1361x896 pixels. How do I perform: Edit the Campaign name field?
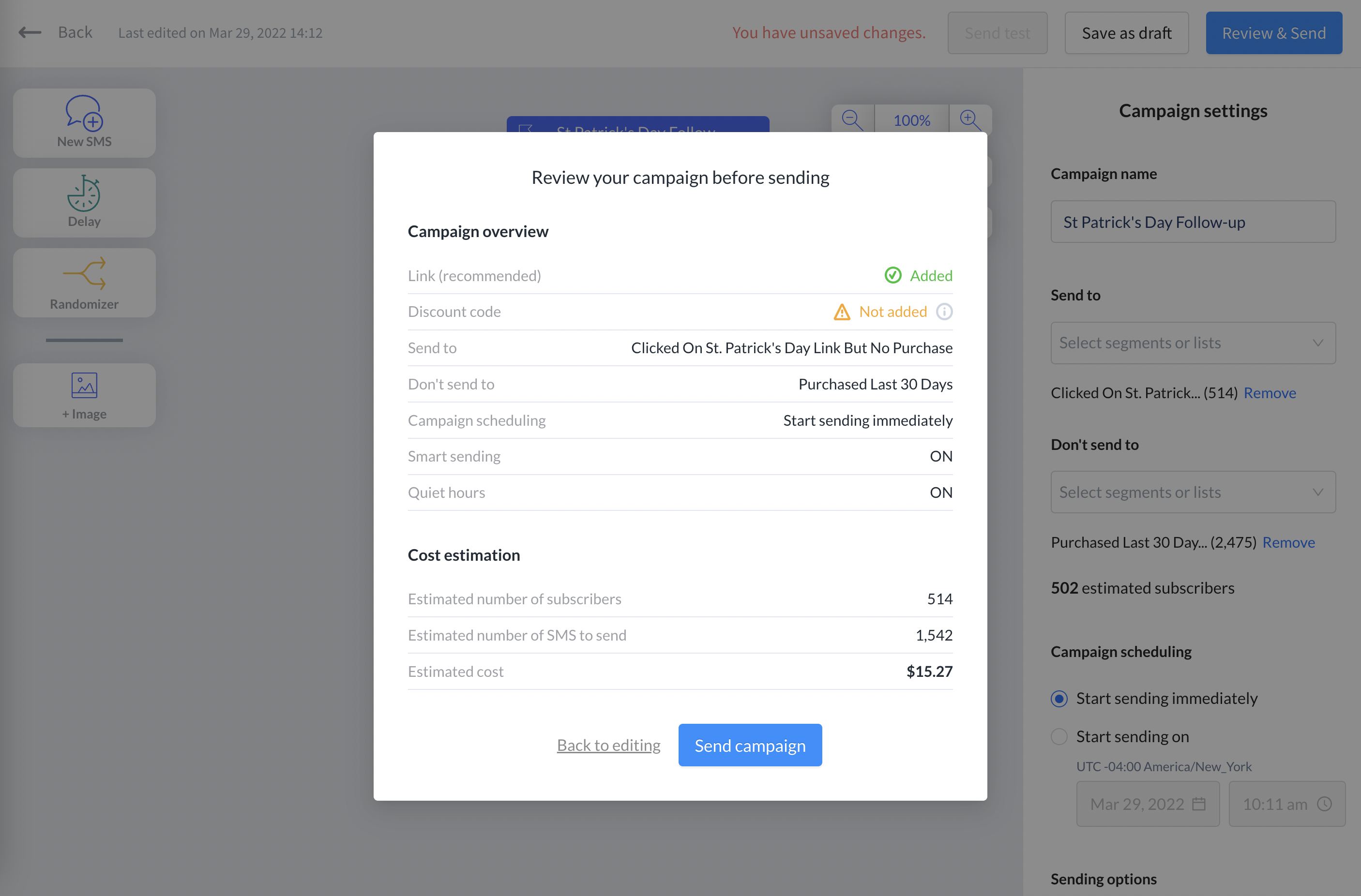(1193, 222)
